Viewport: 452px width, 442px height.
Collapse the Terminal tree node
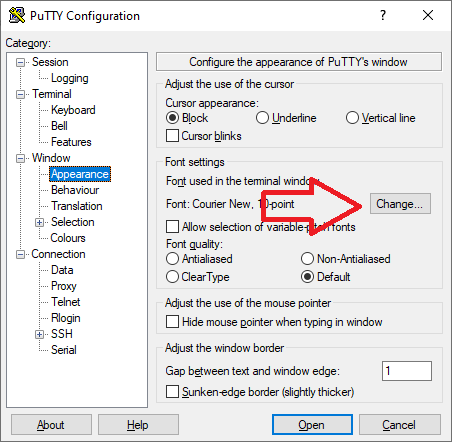coord(21,95)
